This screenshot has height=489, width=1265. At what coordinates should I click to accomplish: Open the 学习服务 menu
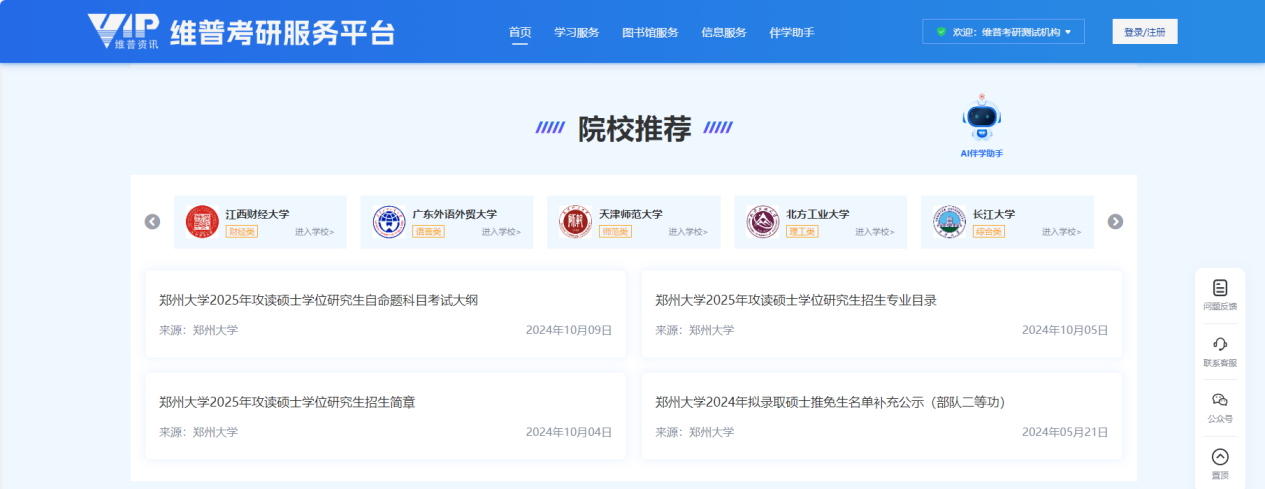pos(576,32)
